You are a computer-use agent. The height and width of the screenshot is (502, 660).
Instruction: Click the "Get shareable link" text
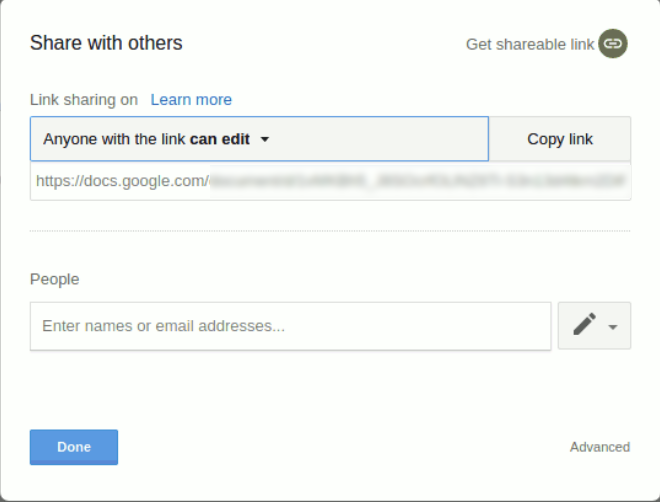click(530, 44)
